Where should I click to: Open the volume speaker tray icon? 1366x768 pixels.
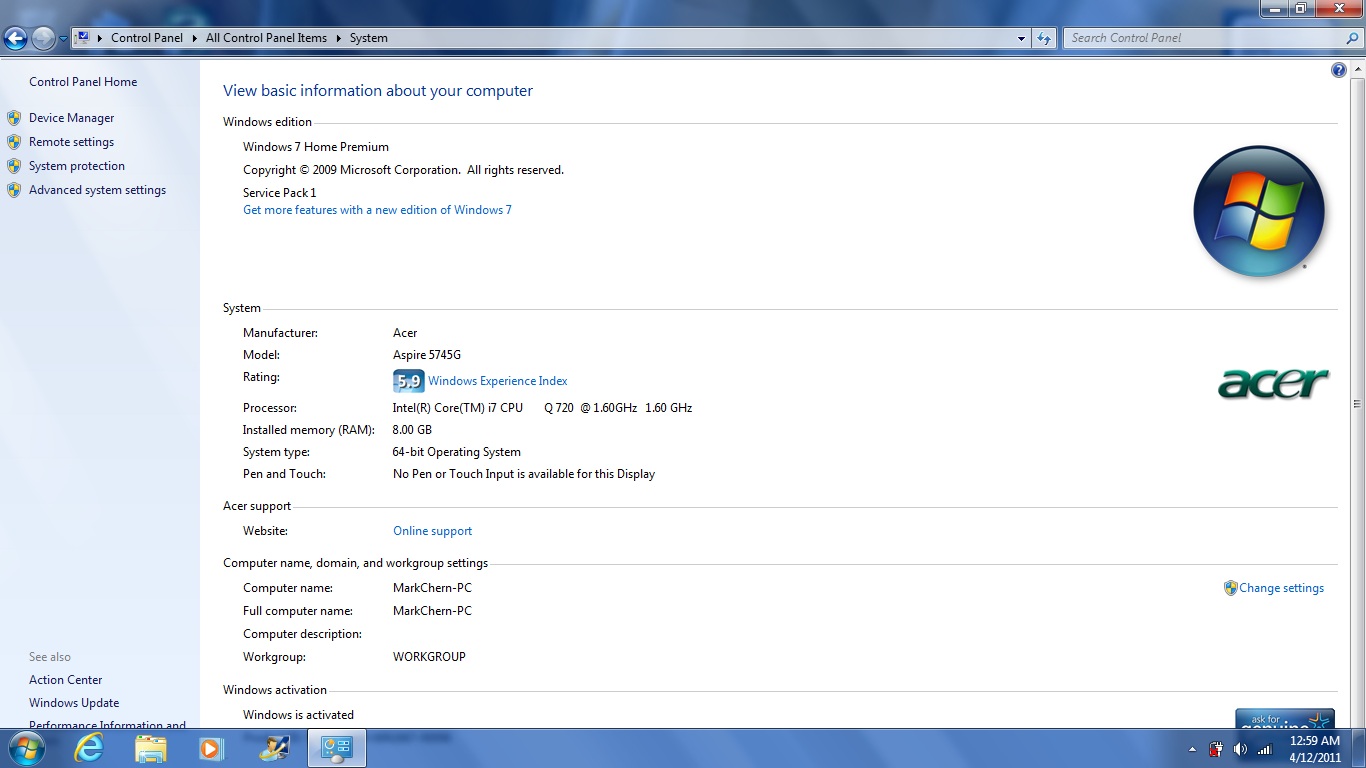[1240, 749]
